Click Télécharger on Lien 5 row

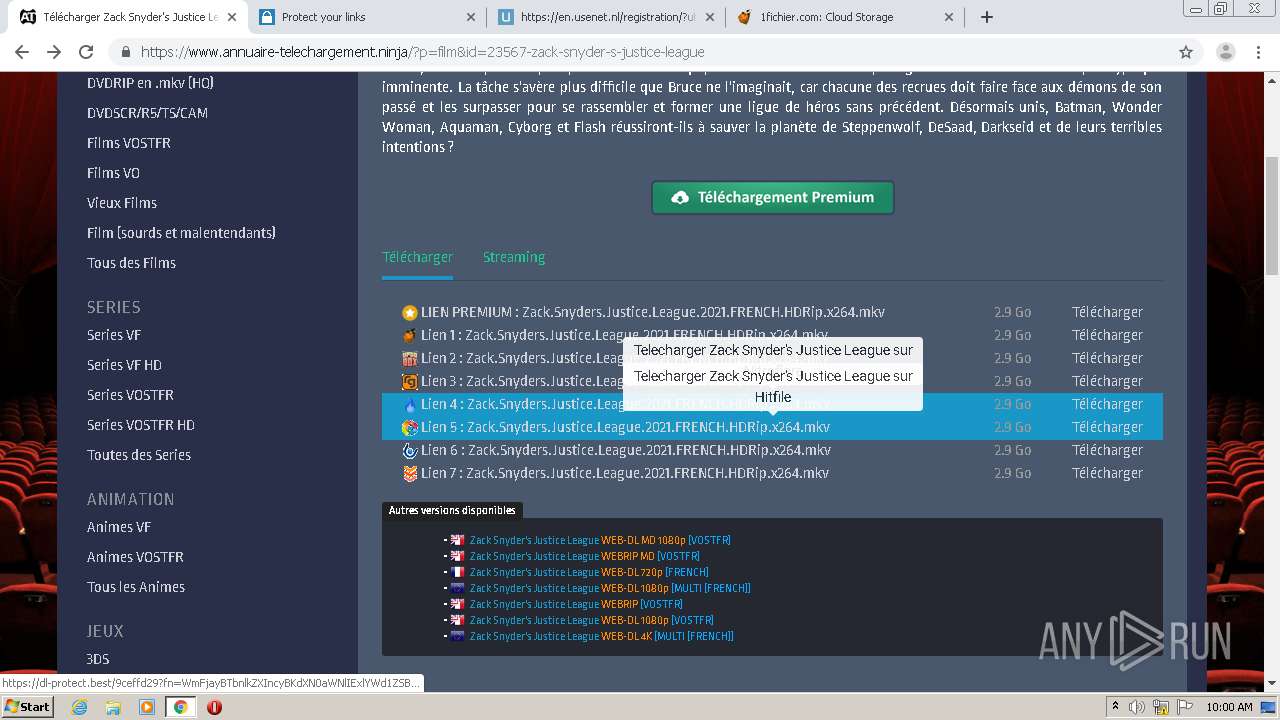tap(1107, 427)
